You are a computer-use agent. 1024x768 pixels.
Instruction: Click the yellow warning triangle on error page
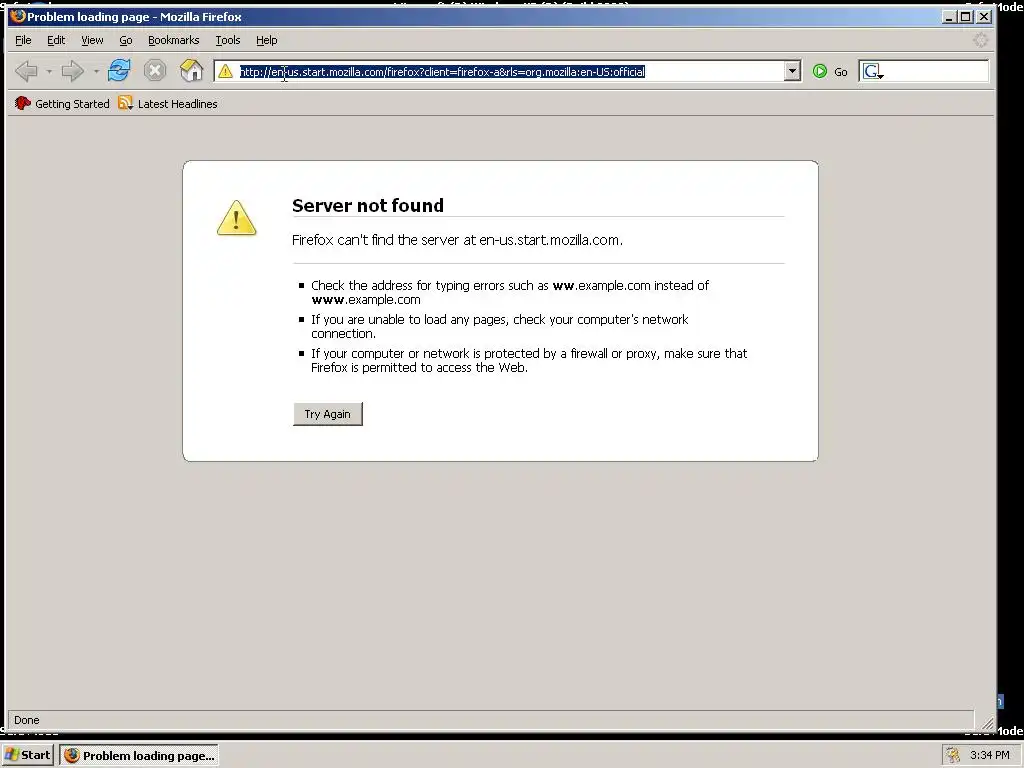pos(236,218)
